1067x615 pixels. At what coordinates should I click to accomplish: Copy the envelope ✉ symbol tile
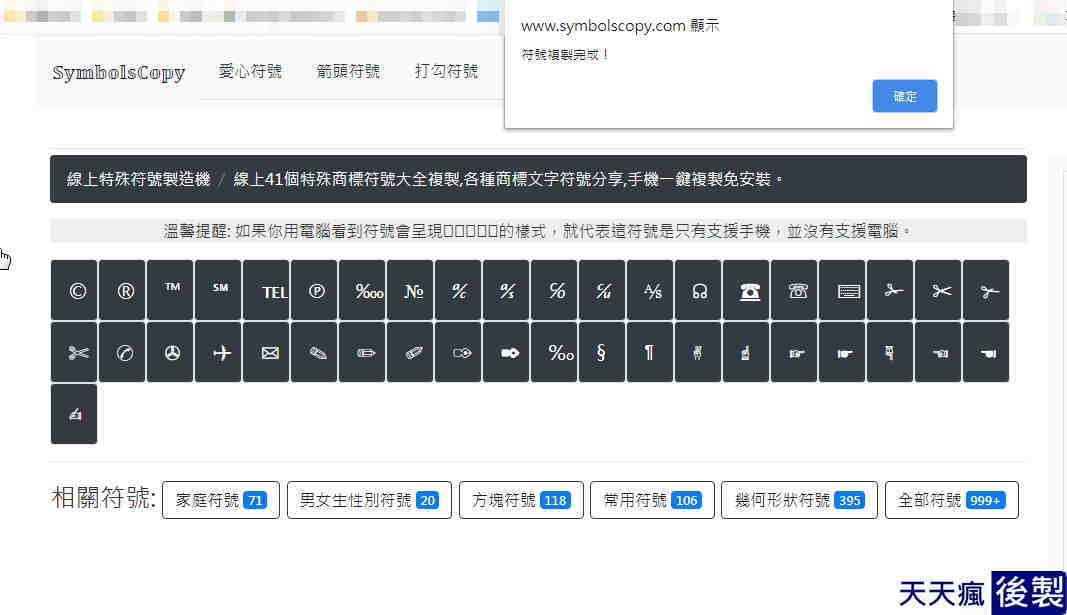point(266,352)
